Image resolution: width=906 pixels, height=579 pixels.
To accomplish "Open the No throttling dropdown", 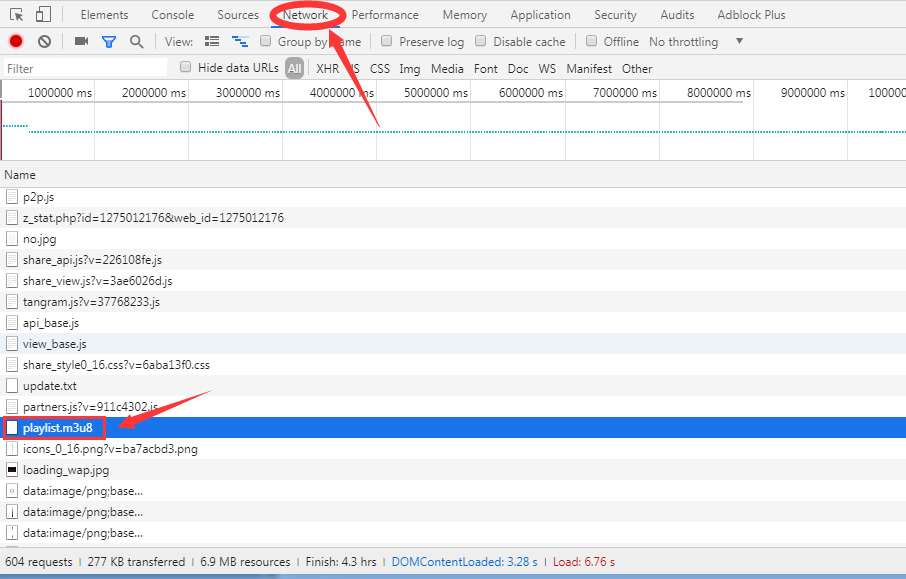I will click(x=696, y=42).
